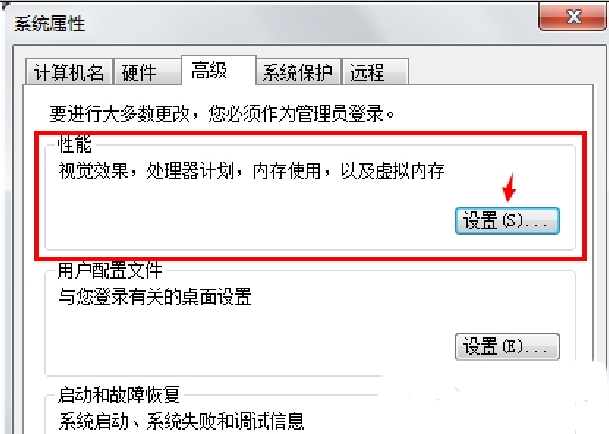Image resolution: width=609 pixels, height=434 pixels.
Task: Select the 高级 tab
Action: (x=218, y=70)
